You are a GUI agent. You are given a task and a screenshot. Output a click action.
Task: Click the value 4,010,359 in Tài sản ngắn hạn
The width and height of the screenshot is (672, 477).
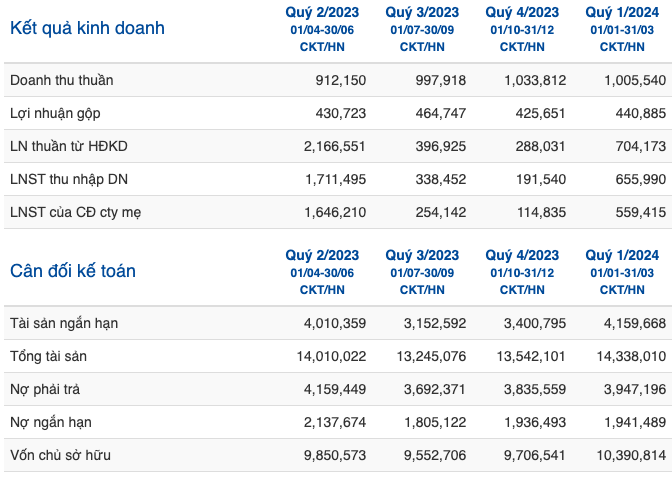(335, 323)
